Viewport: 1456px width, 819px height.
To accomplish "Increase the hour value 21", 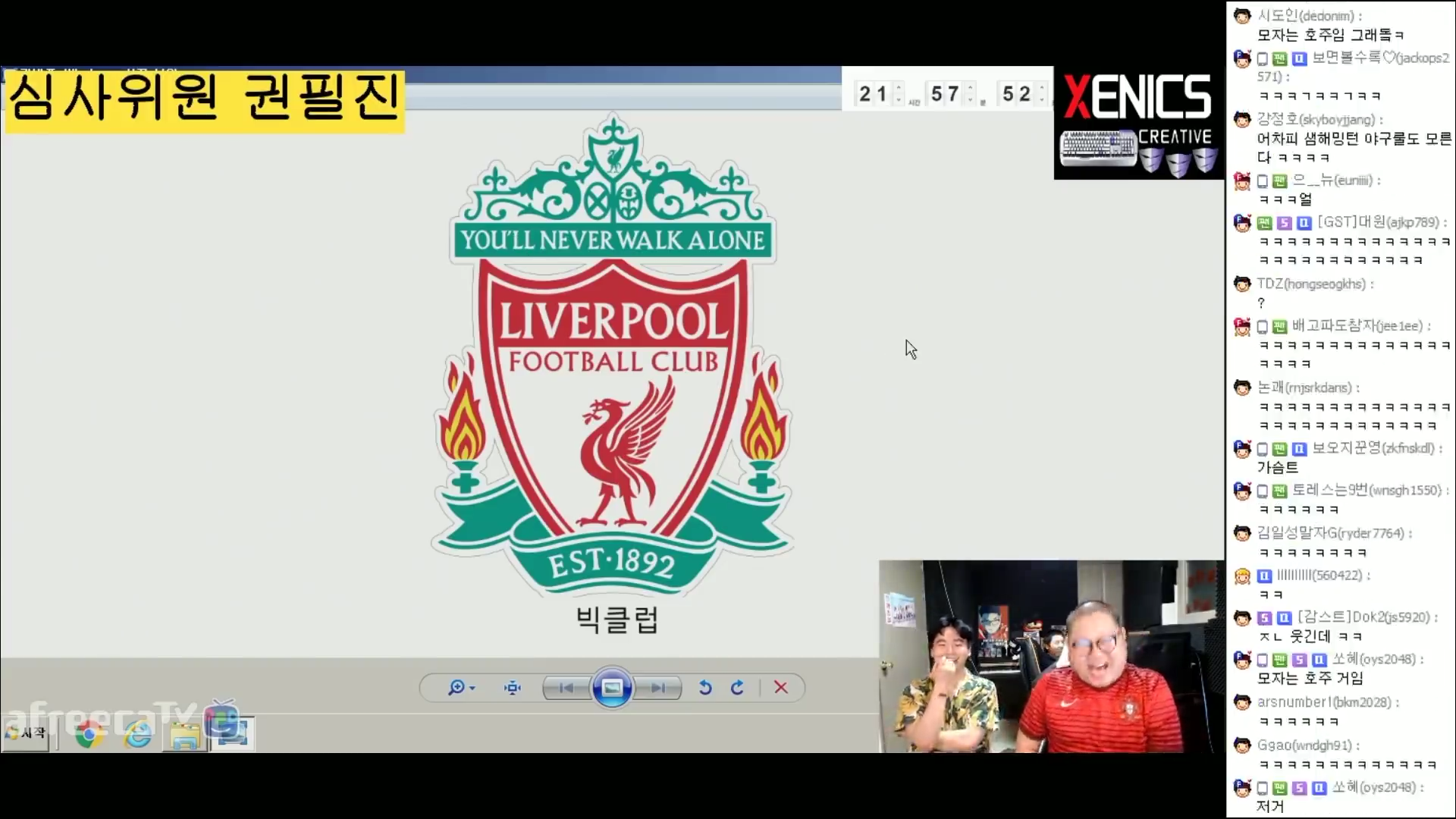I will click(x=899, y=89).
